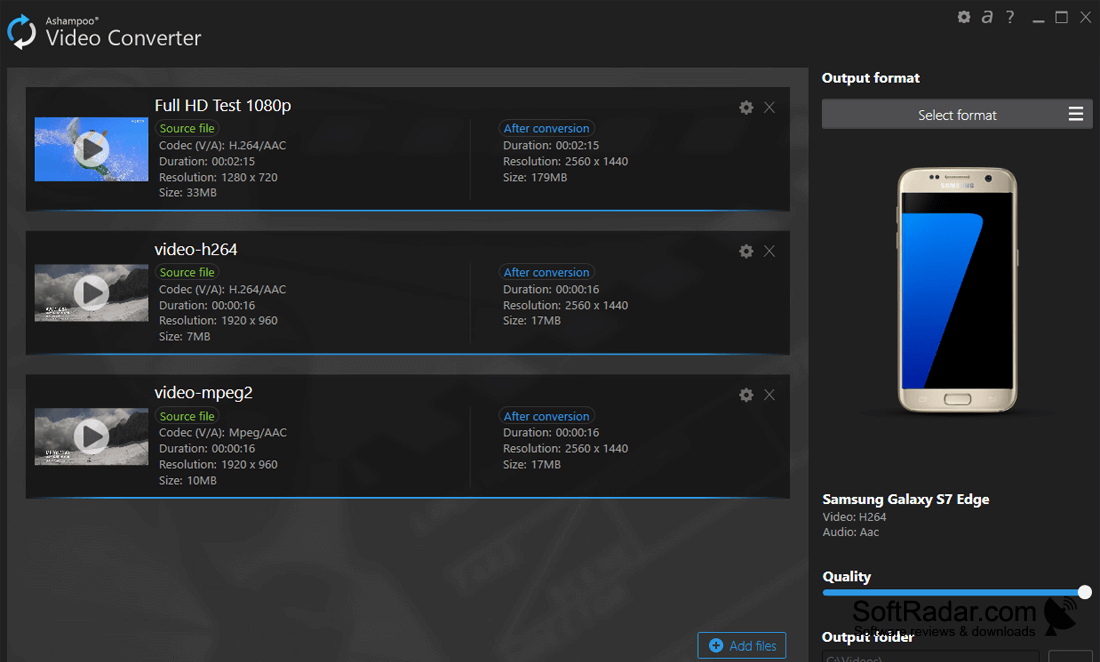Remove video-h264 from the list

point(770,251)
